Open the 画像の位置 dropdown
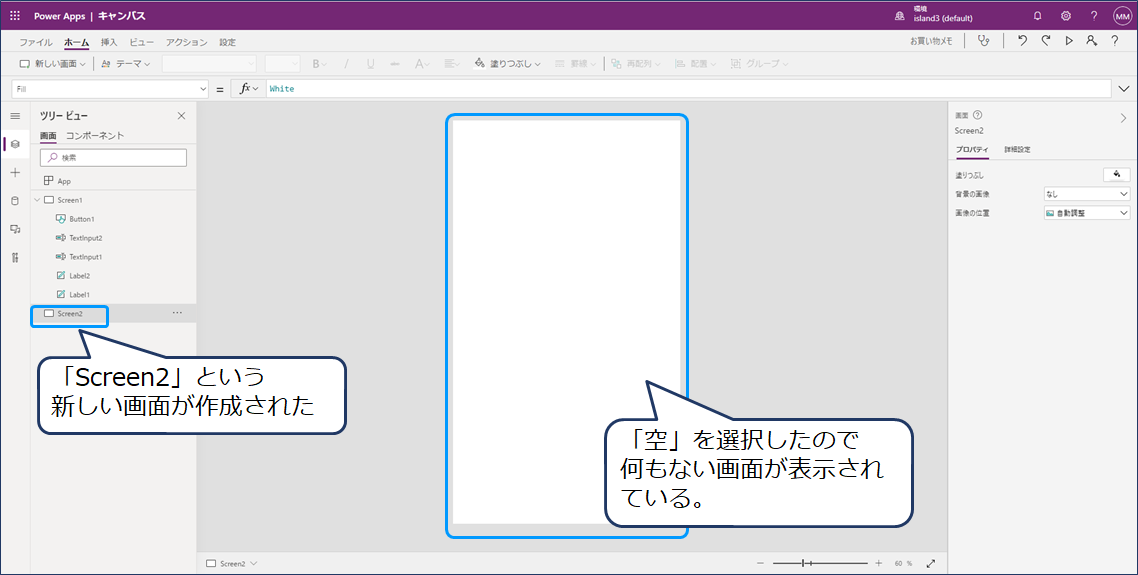Viewport: 1138px width, 575px height. 1086,213
